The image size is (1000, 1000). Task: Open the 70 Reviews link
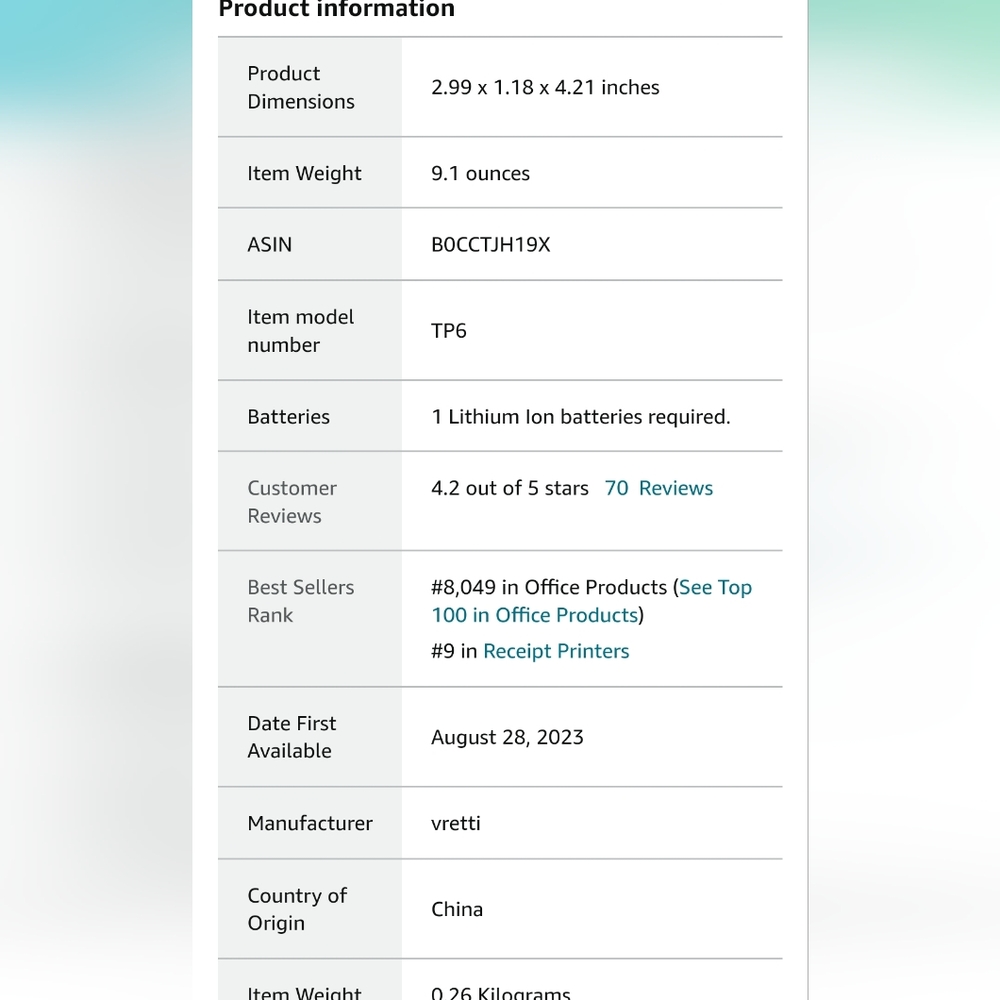click(659, 488)
